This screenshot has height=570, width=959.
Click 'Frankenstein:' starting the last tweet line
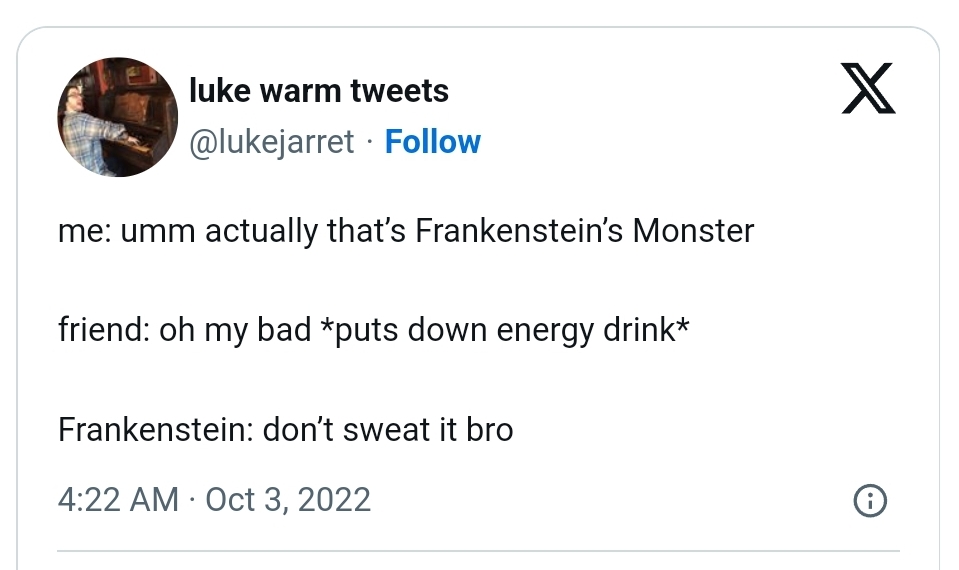[x=155, y=430]
